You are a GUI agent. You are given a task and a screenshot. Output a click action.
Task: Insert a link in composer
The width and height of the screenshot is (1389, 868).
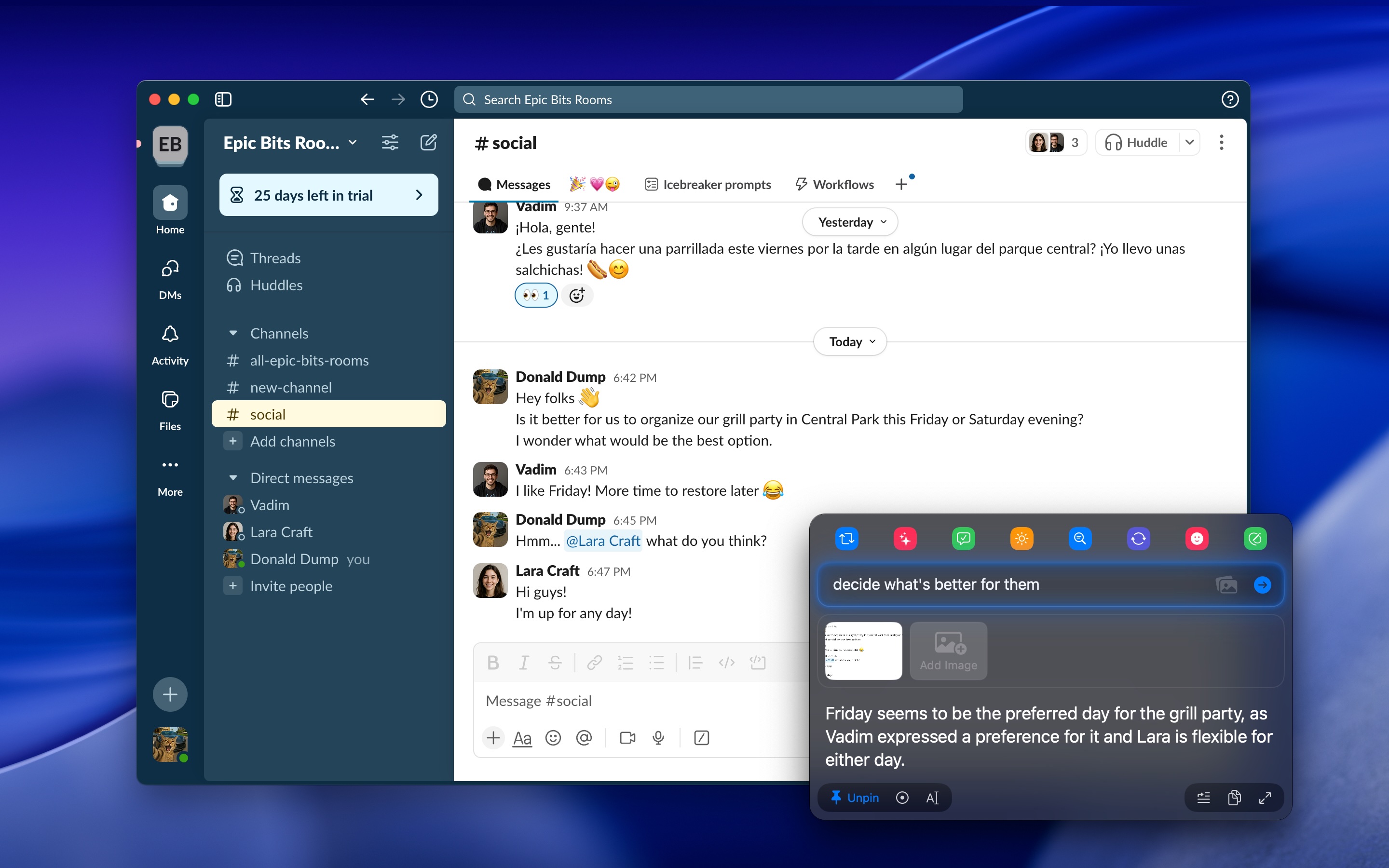point(594,663)
